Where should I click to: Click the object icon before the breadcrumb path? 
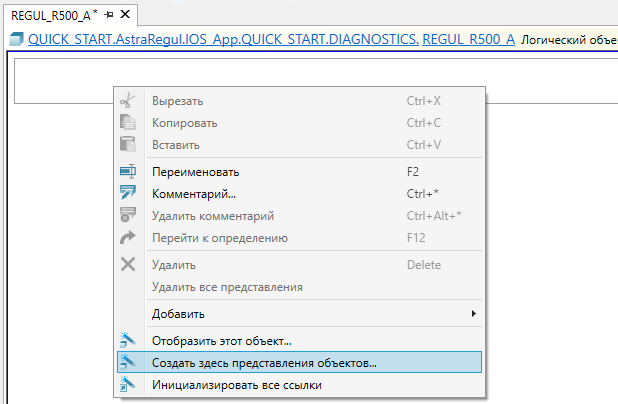pos(17,40)
